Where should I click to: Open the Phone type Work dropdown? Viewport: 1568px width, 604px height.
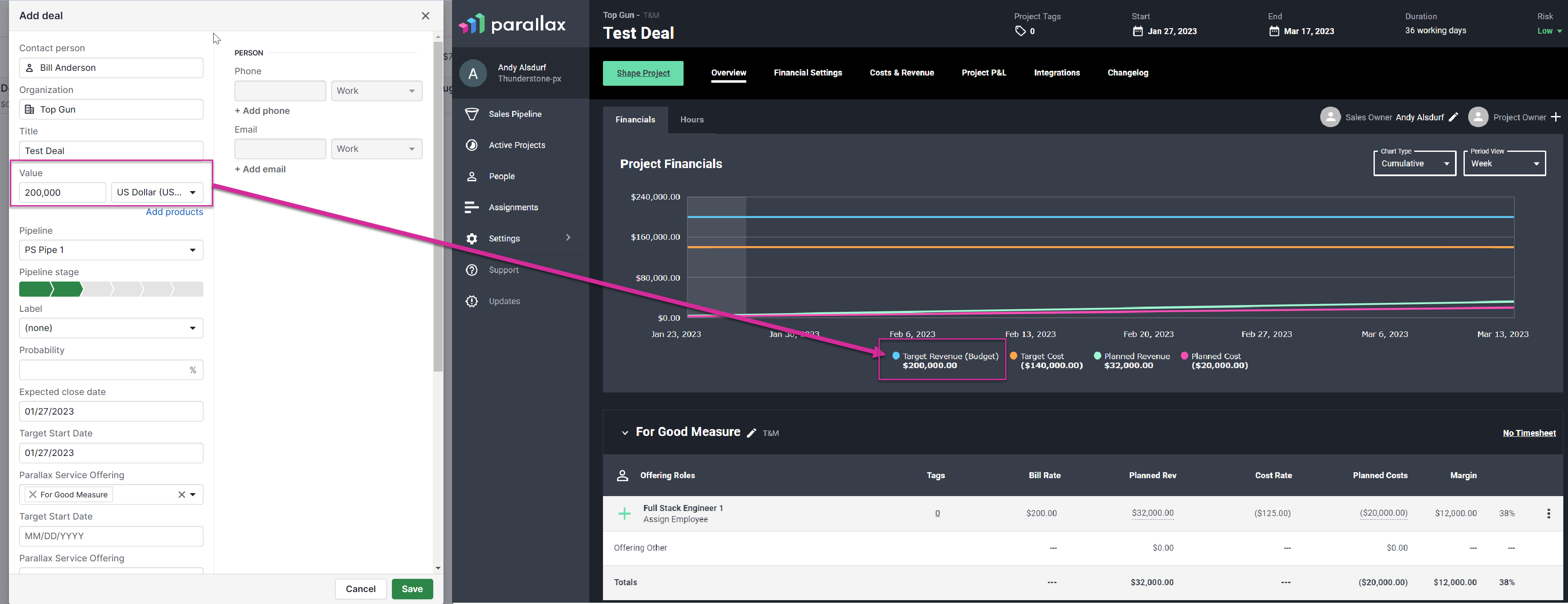[x=376, y=91]
